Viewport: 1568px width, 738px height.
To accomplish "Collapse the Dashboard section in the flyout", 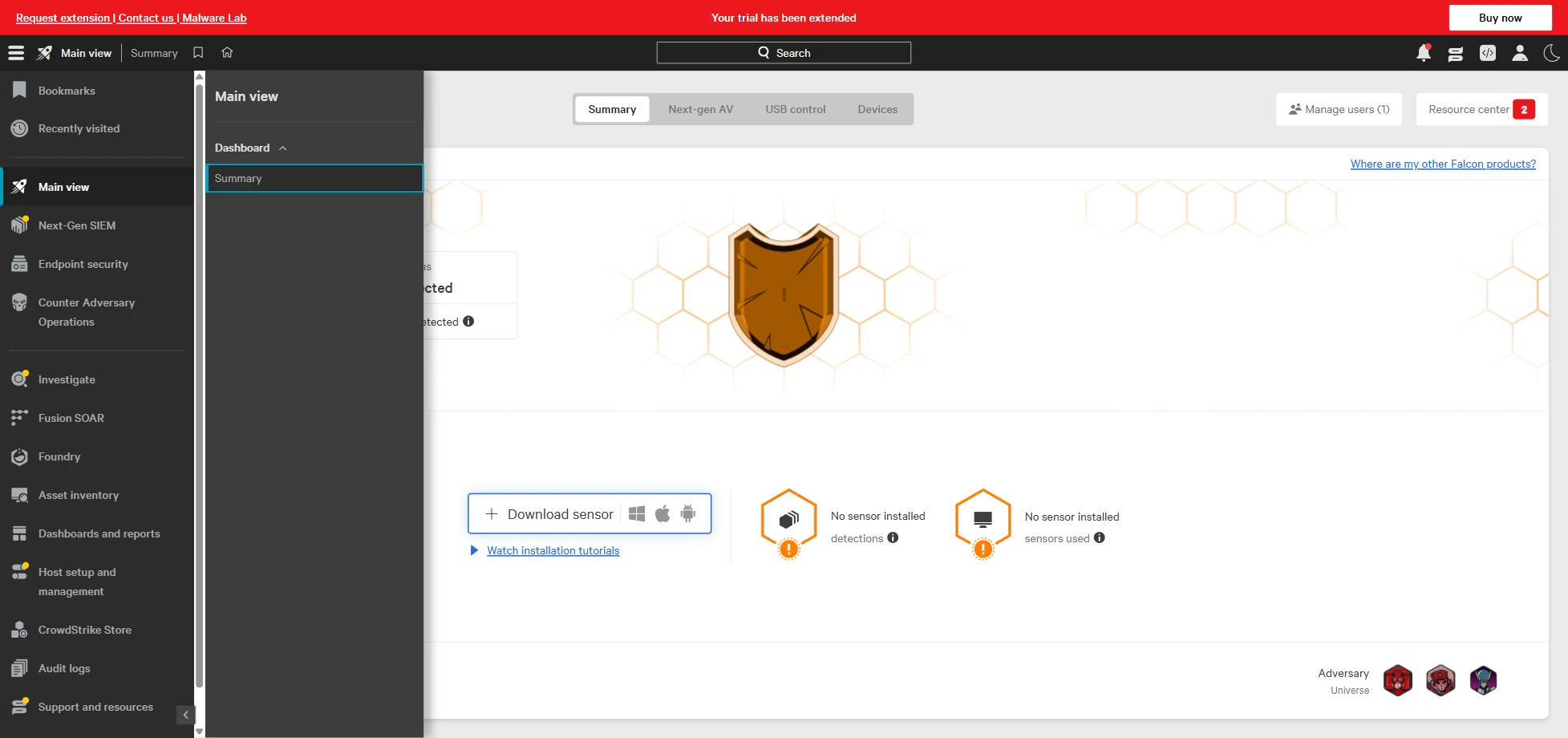I will 251,148.
